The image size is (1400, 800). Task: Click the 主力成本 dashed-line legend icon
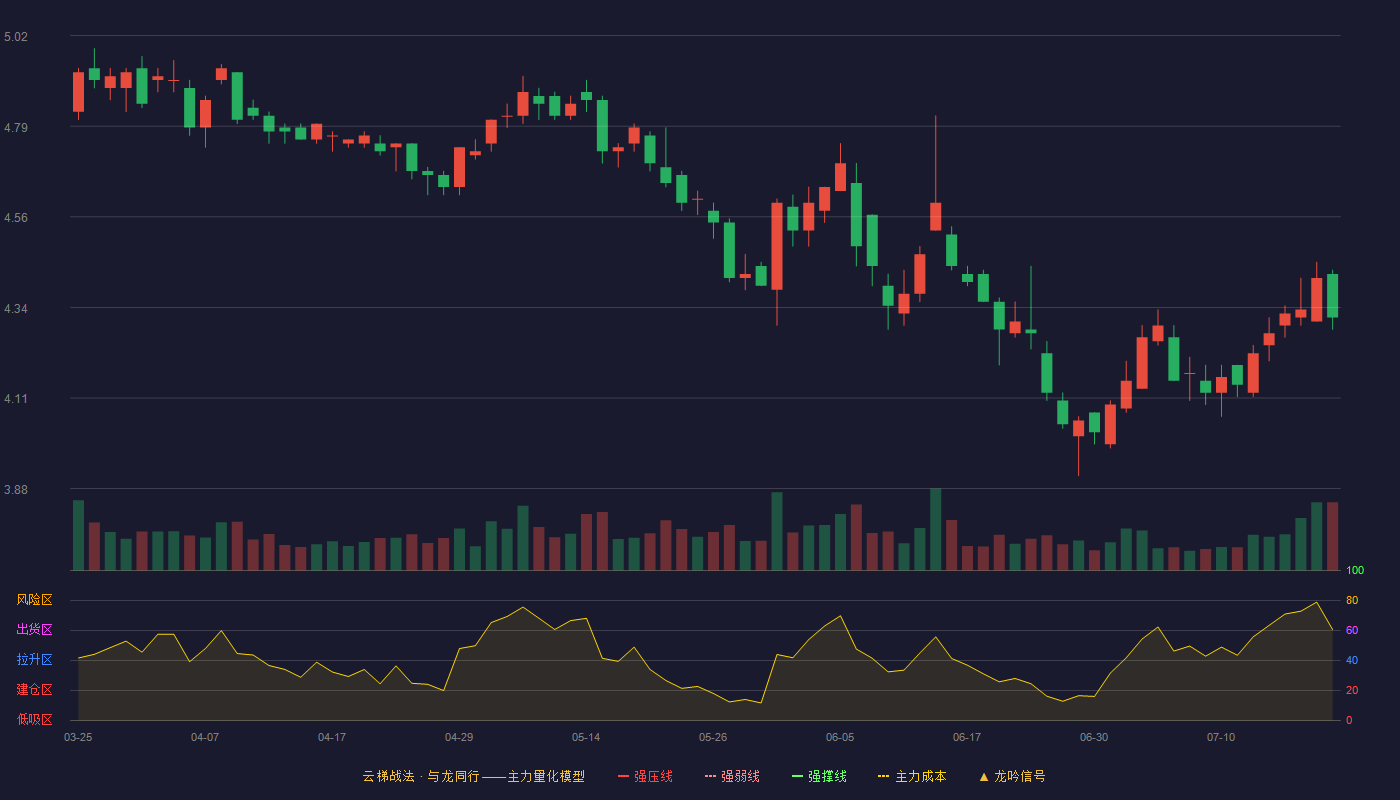(884, 776)
